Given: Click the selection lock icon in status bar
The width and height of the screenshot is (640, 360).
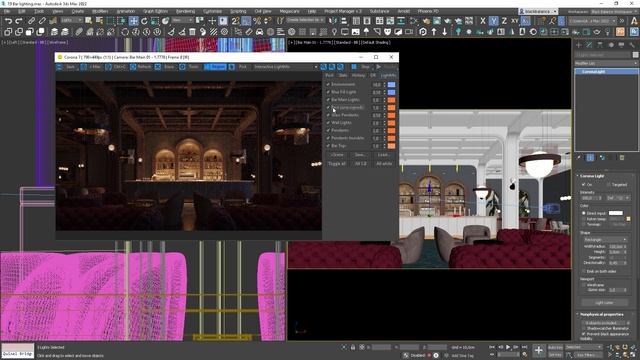Looking at the screenshot, I should [353, 347].
